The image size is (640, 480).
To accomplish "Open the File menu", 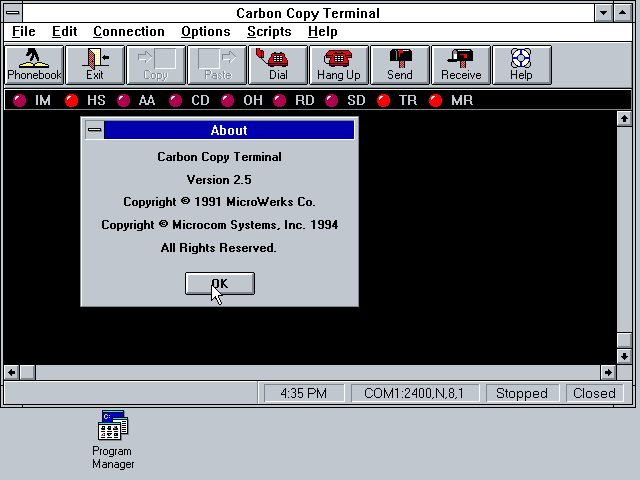I will [x=24, y=32].
